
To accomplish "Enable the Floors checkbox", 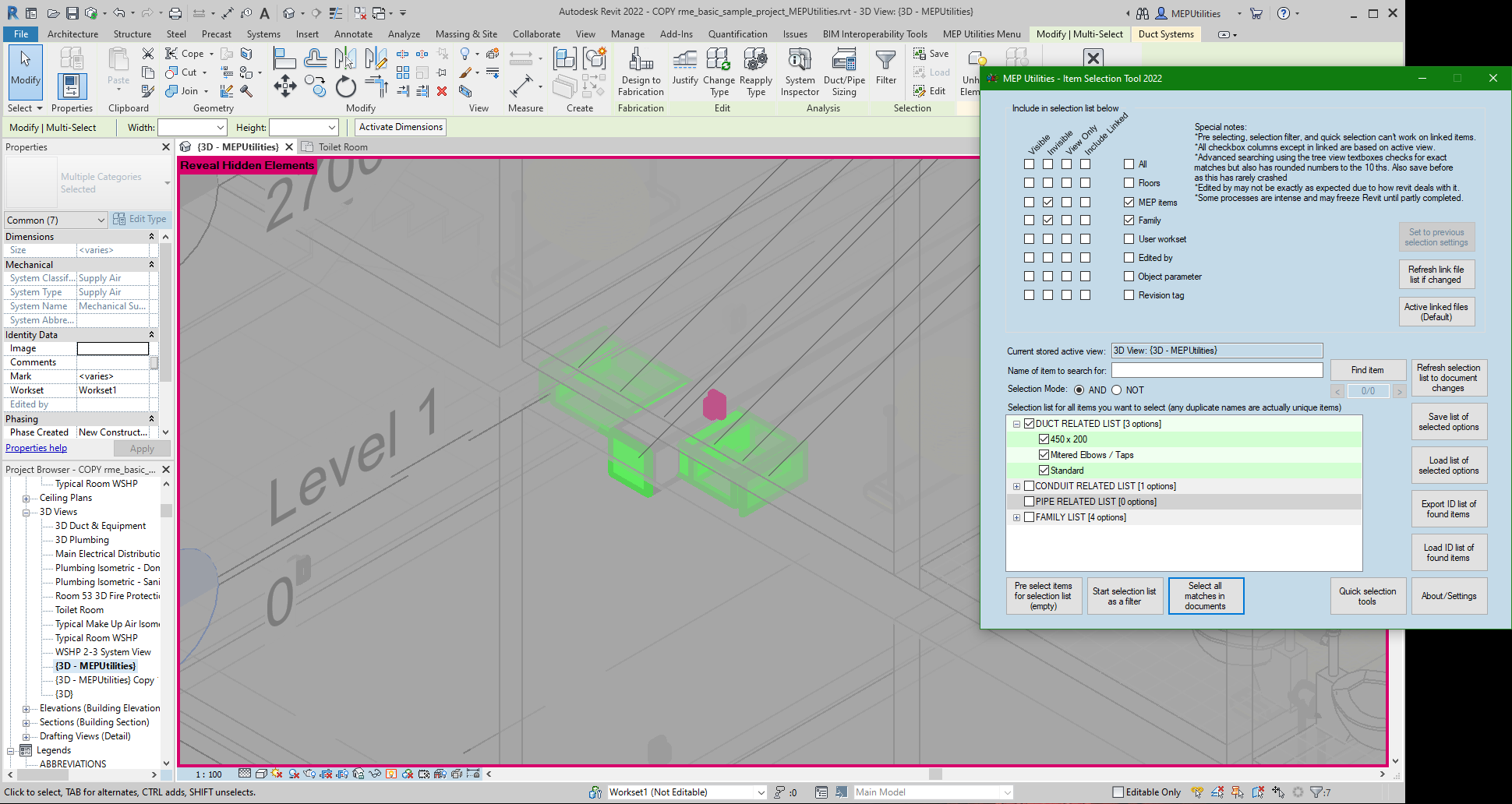I will coord(1129,183).
